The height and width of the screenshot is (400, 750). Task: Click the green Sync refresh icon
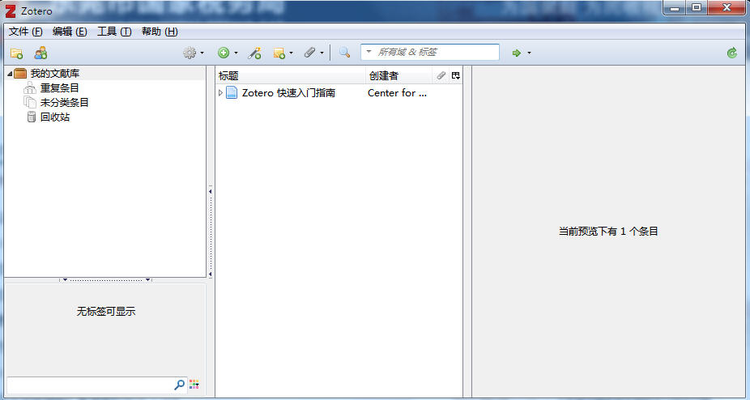[x=732, y=53]
